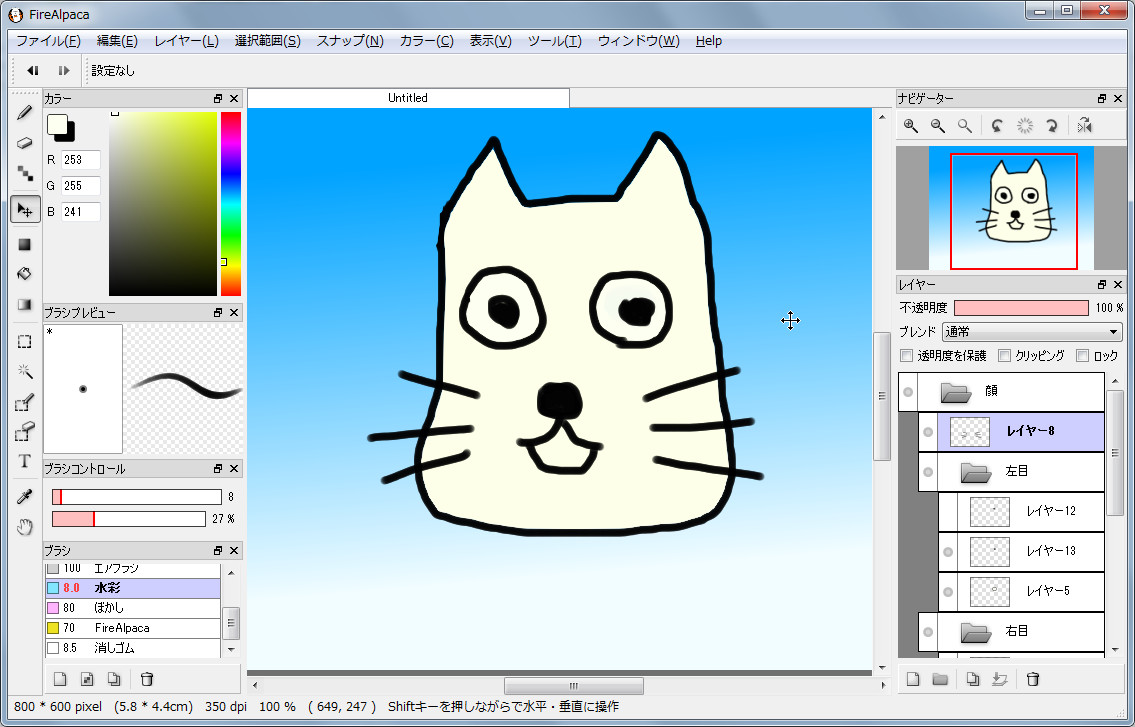Screen dimensions: 1135x727
Task: Enable the 透明度を保護 checkbox
Action: 906,355
